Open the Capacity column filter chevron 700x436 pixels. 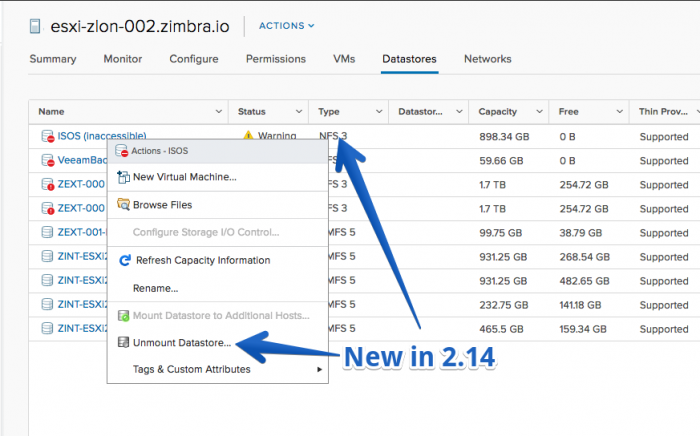click(539, 112)
